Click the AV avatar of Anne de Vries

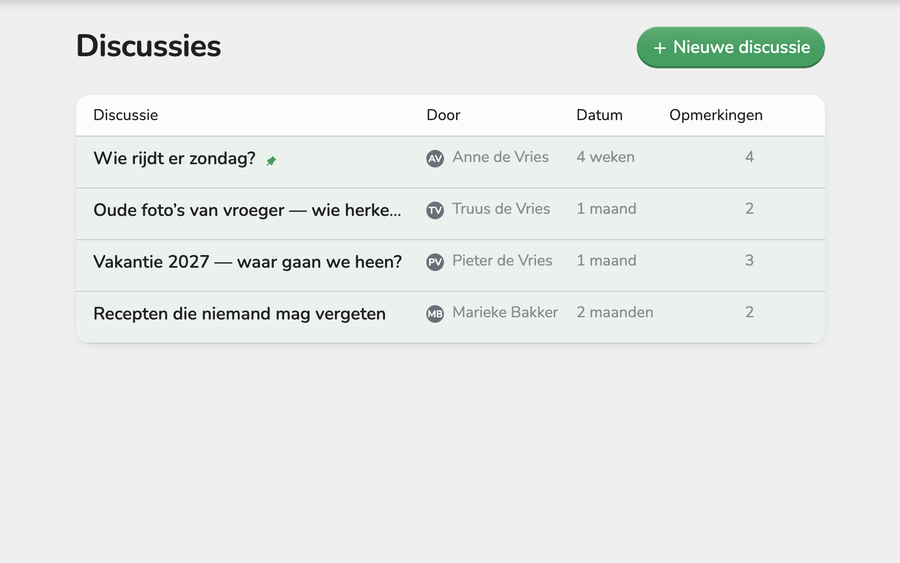[435, 158]
